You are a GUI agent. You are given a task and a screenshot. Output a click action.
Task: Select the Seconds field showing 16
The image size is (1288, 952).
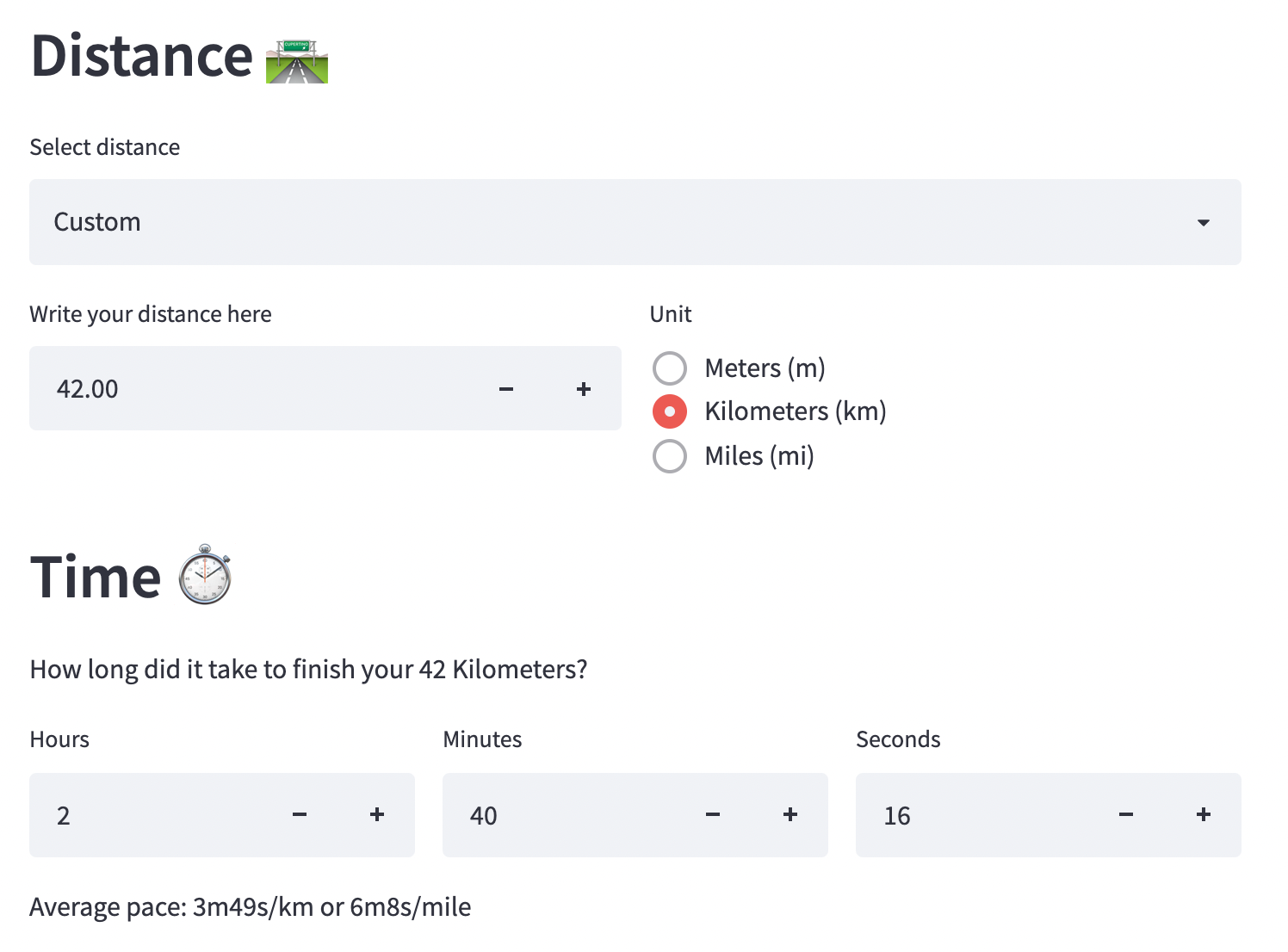pyautogui.click(x=981, y=815)
